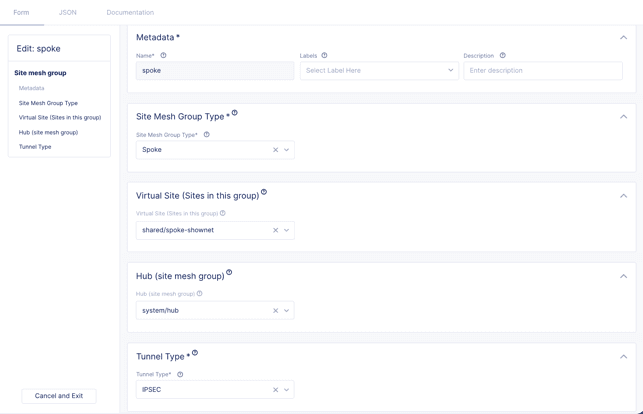Screen dimensions: 643x414
Task: Open the shared/spoke-shownet dropdown arrow
Action: coord(287,230)
